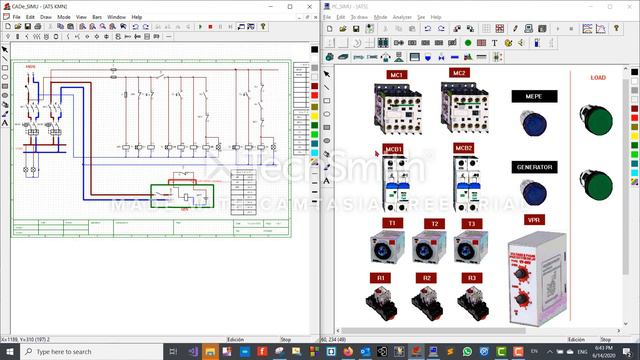Open the Window menu in CADe_SIMU

coord(116,17)
